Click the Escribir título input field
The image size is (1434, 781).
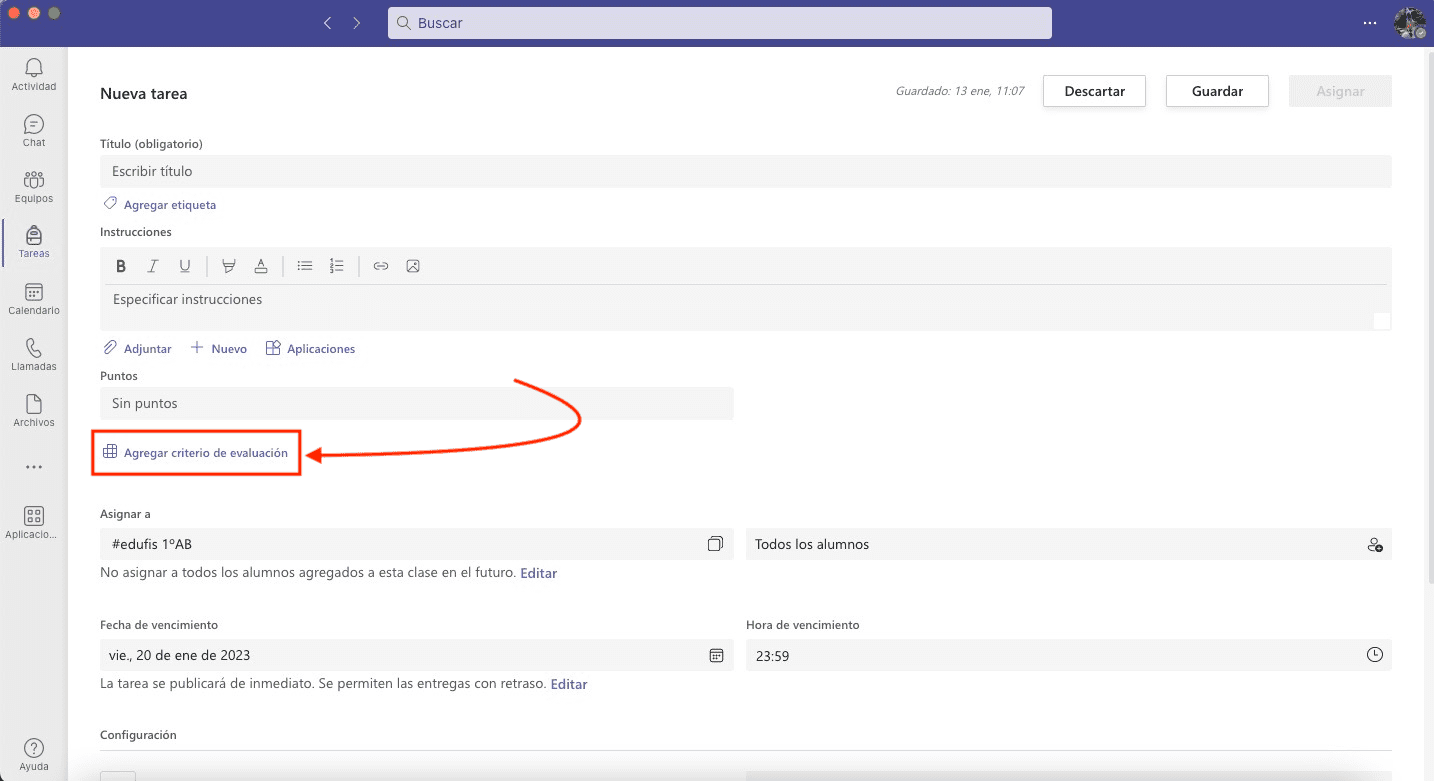coord(745,171)
